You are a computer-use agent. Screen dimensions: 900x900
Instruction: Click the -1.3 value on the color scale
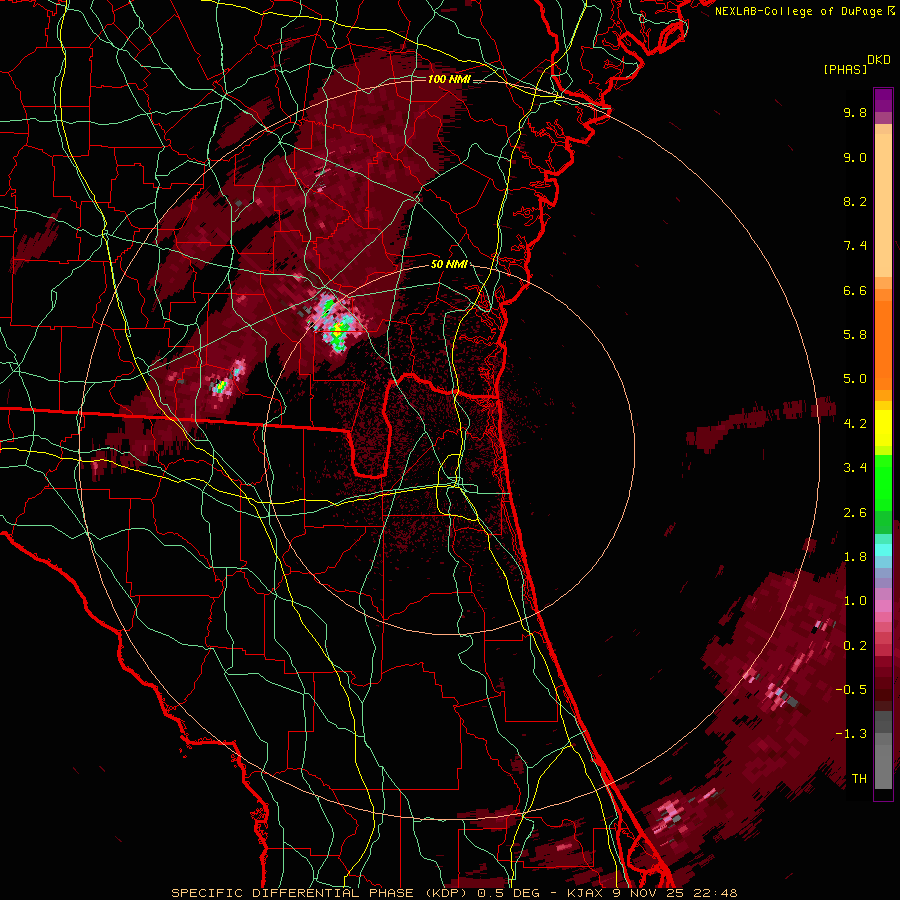click(851, 734)
